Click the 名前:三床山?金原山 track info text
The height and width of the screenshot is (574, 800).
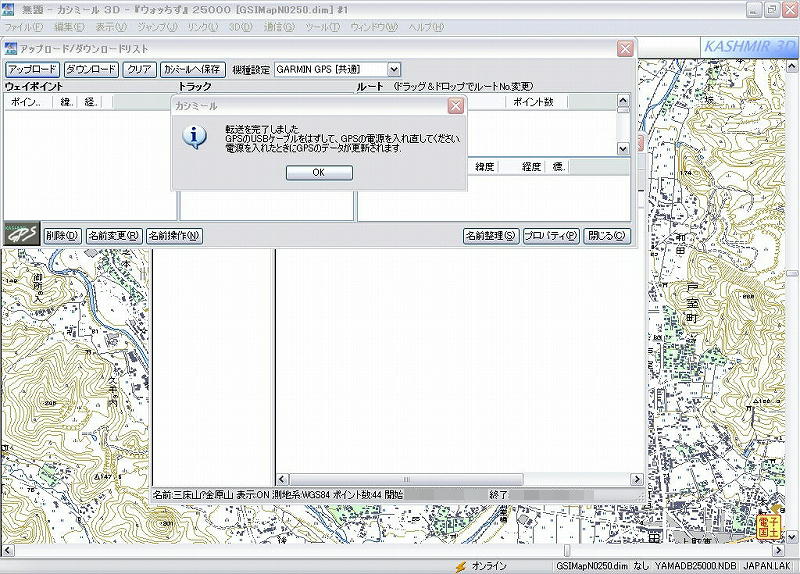coord(193,495)
